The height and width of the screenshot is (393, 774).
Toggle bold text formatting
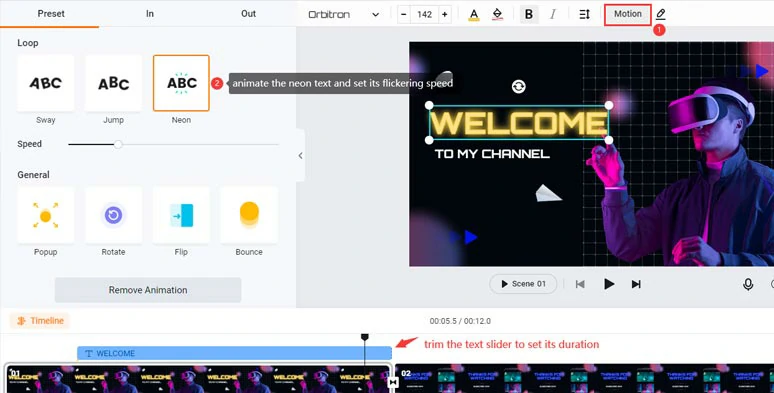[x=529, y=14]
